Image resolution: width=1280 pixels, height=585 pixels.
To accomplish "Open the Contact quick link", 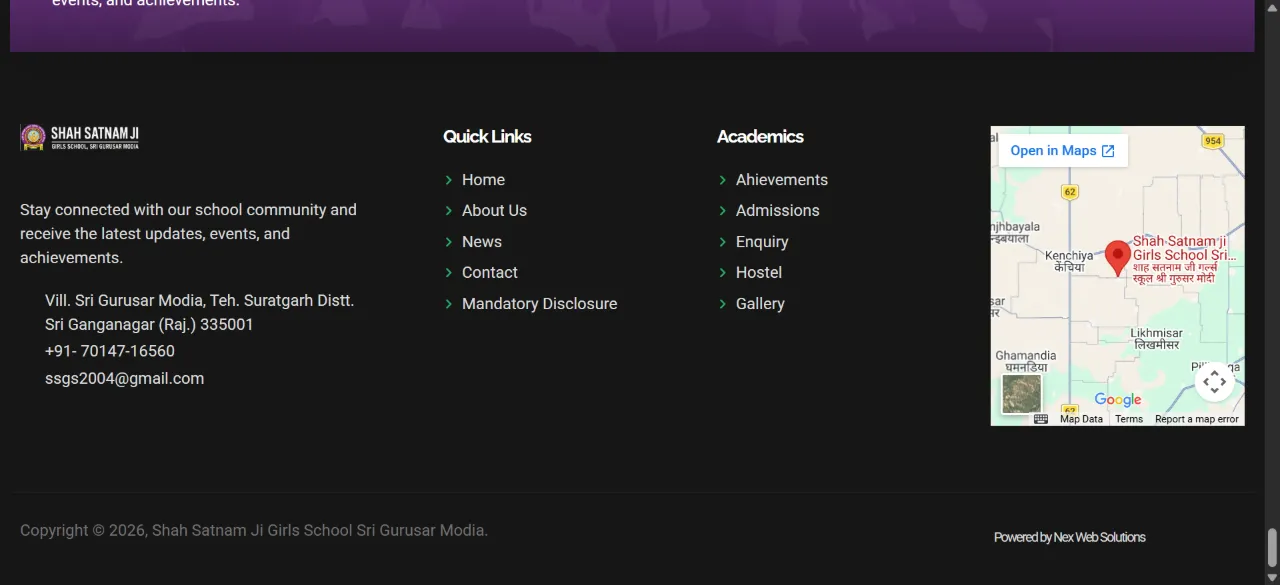I will point(490,273).
